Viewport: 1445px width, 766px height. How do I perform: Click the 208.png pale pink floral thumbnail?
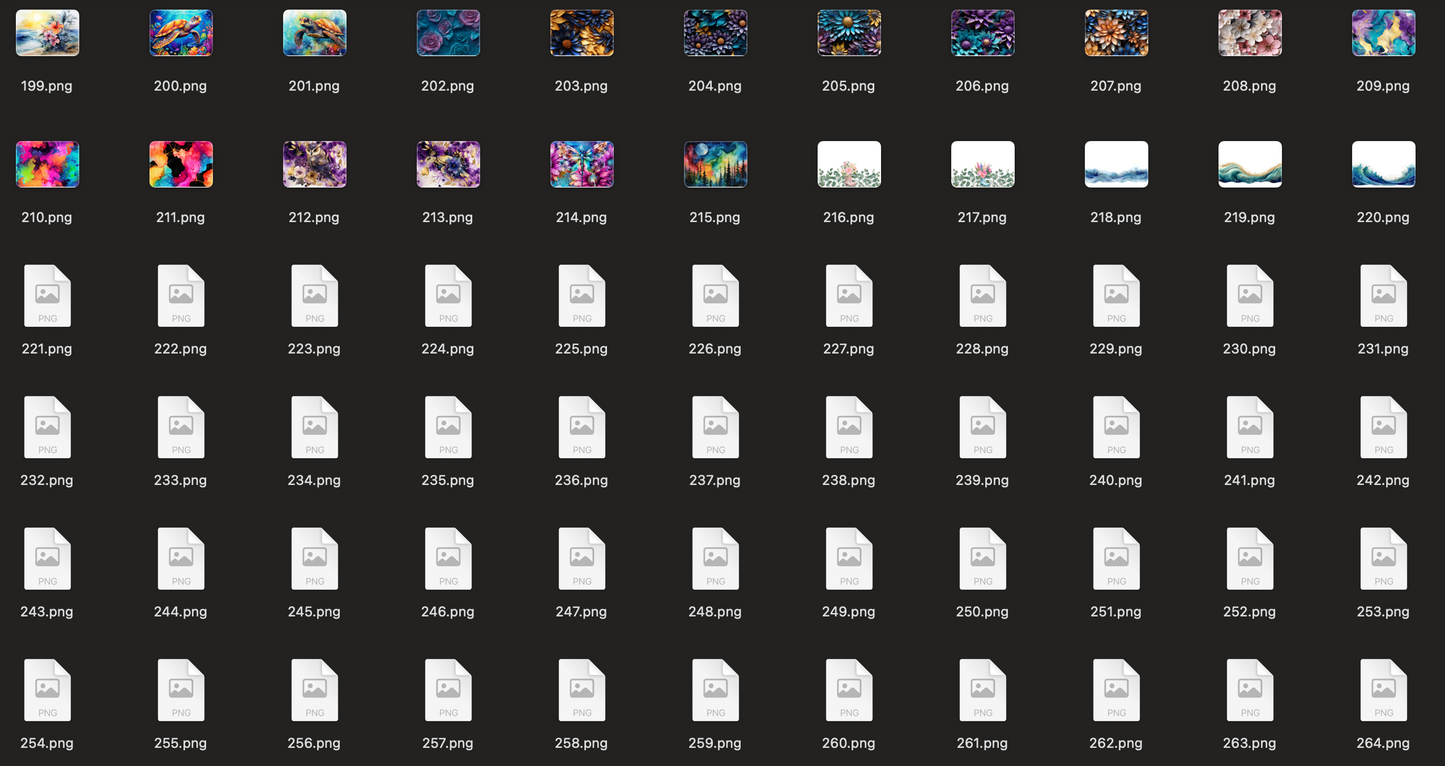[x=1250, y=33]
